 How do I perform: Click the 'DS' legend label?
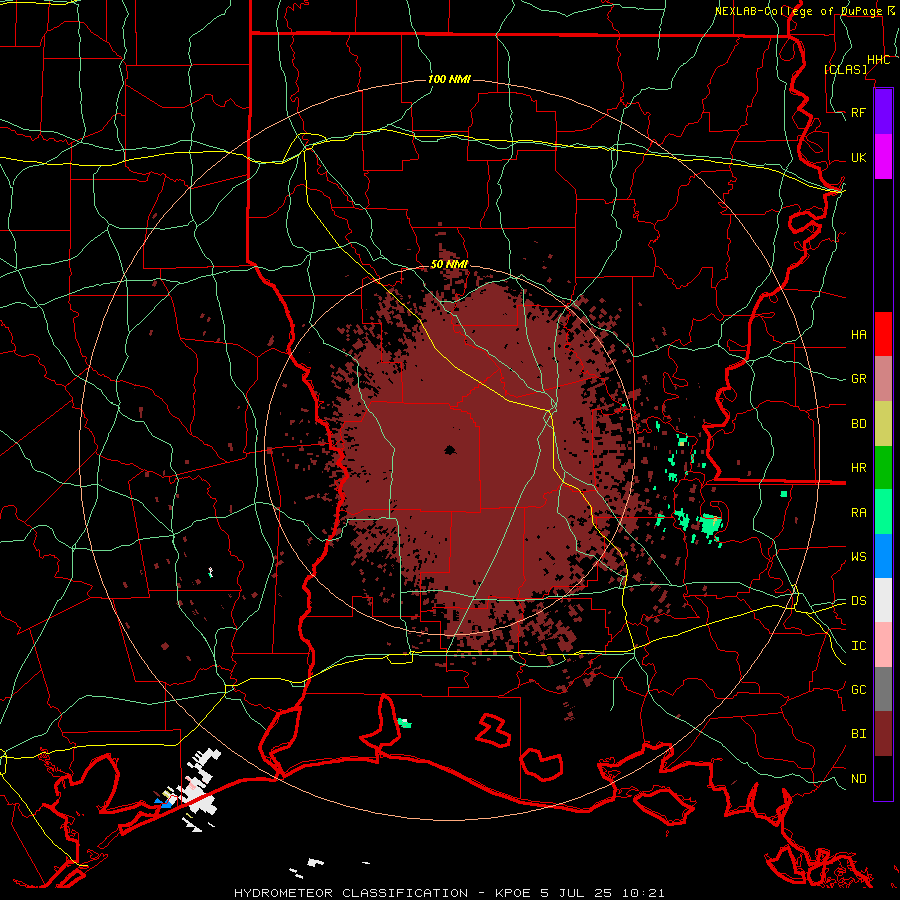(858, 600)
